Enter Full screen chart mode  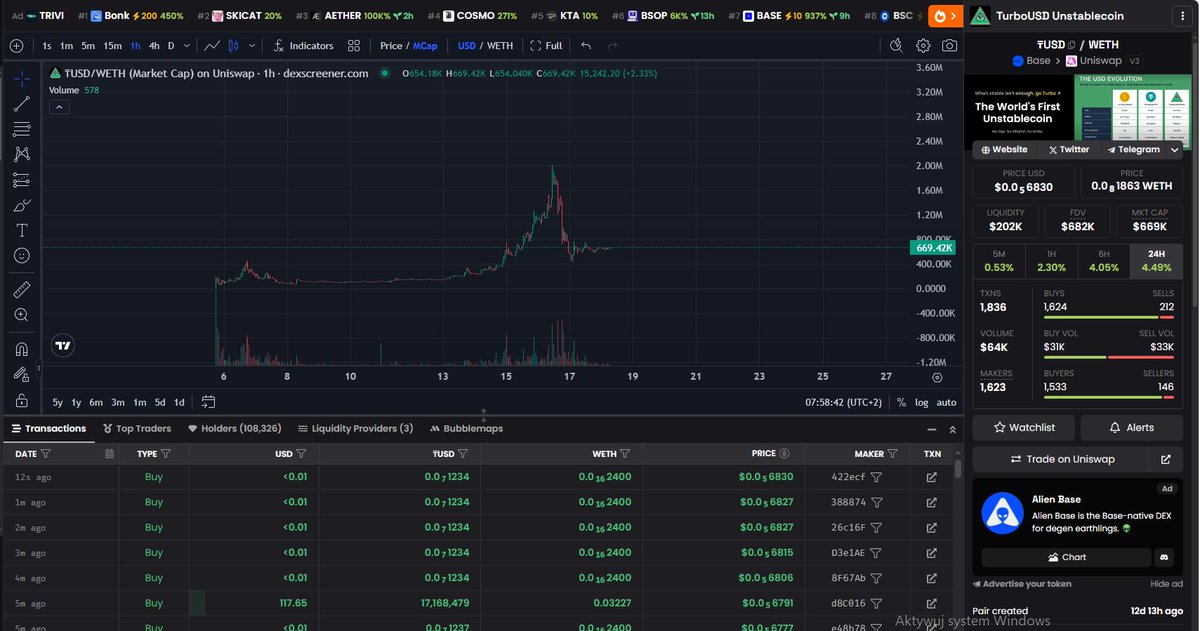pos(546,46)
